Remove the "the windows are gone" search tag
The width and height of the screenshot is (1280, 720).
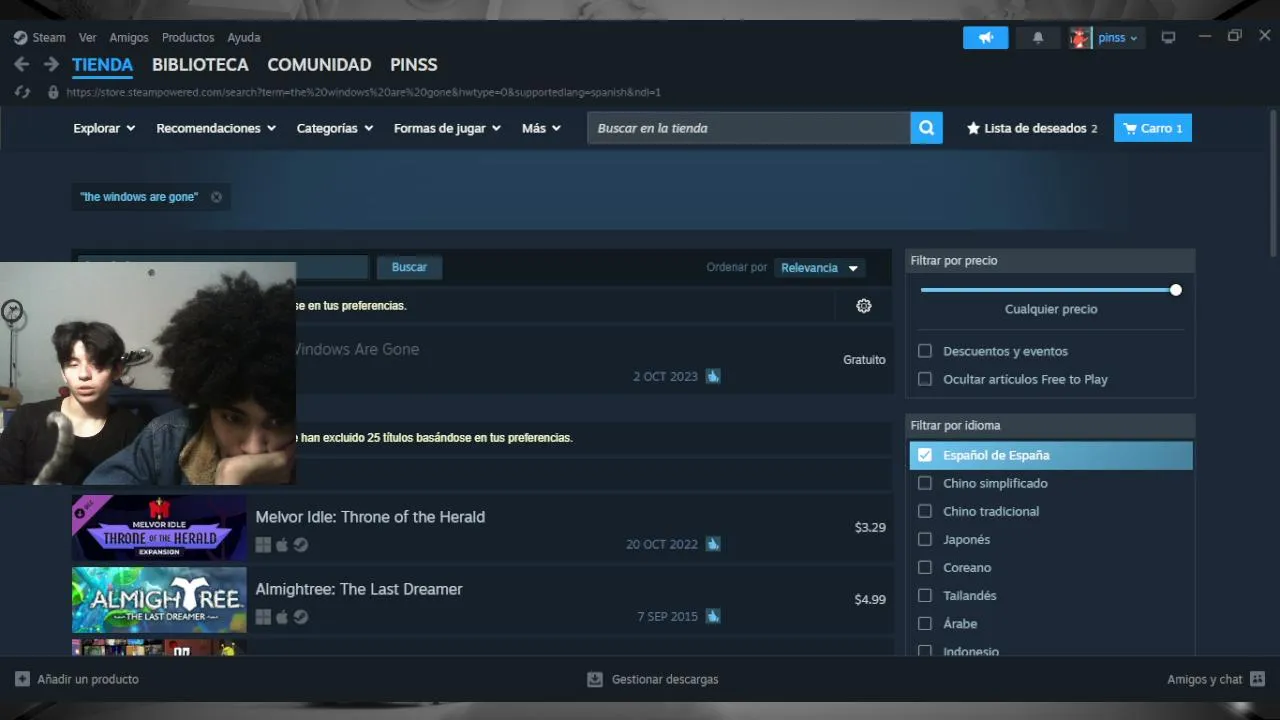(x=216, y=197)
